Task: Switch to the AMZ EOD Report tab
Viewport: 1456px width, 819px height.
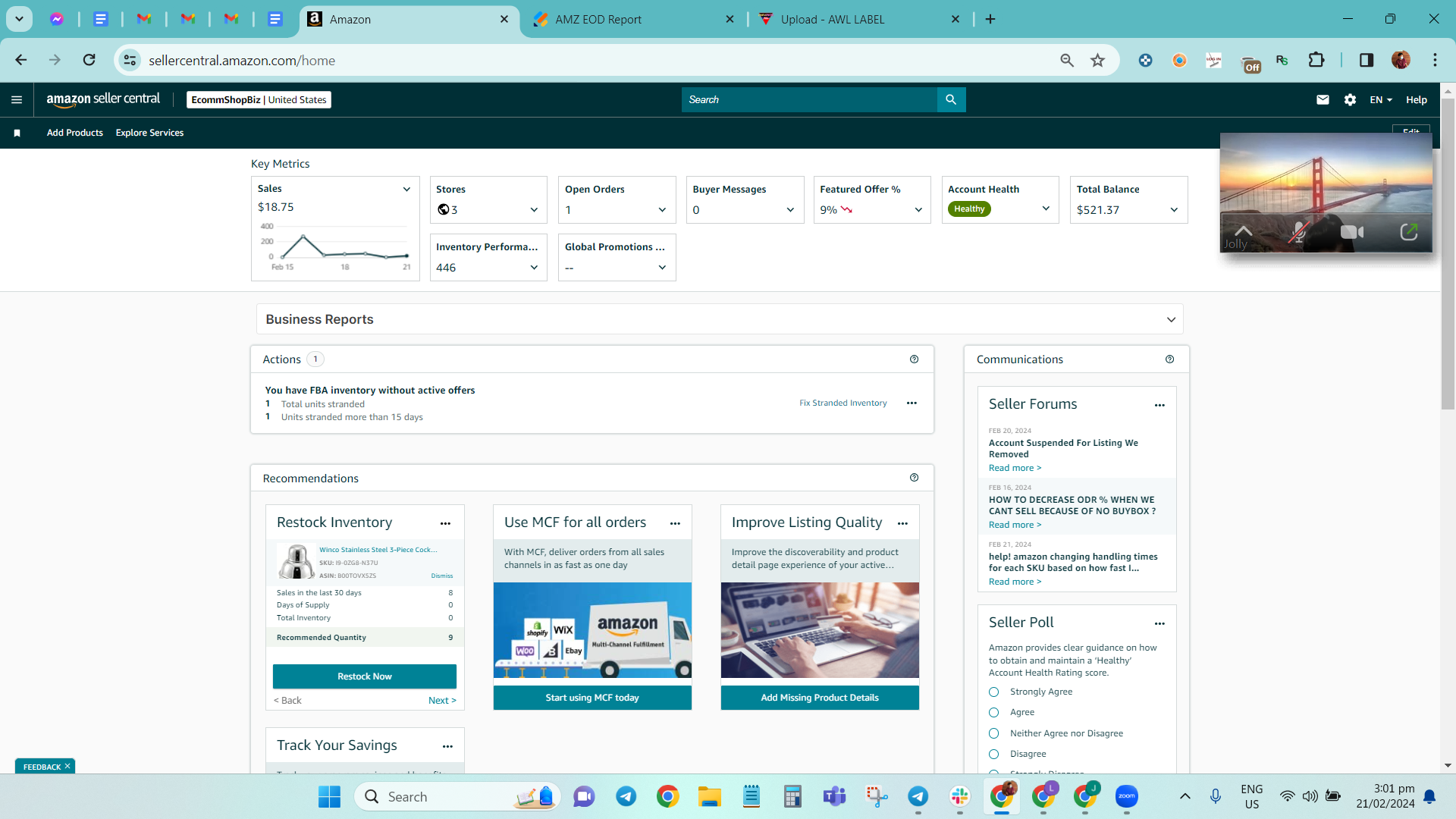Action: (632, 20)
